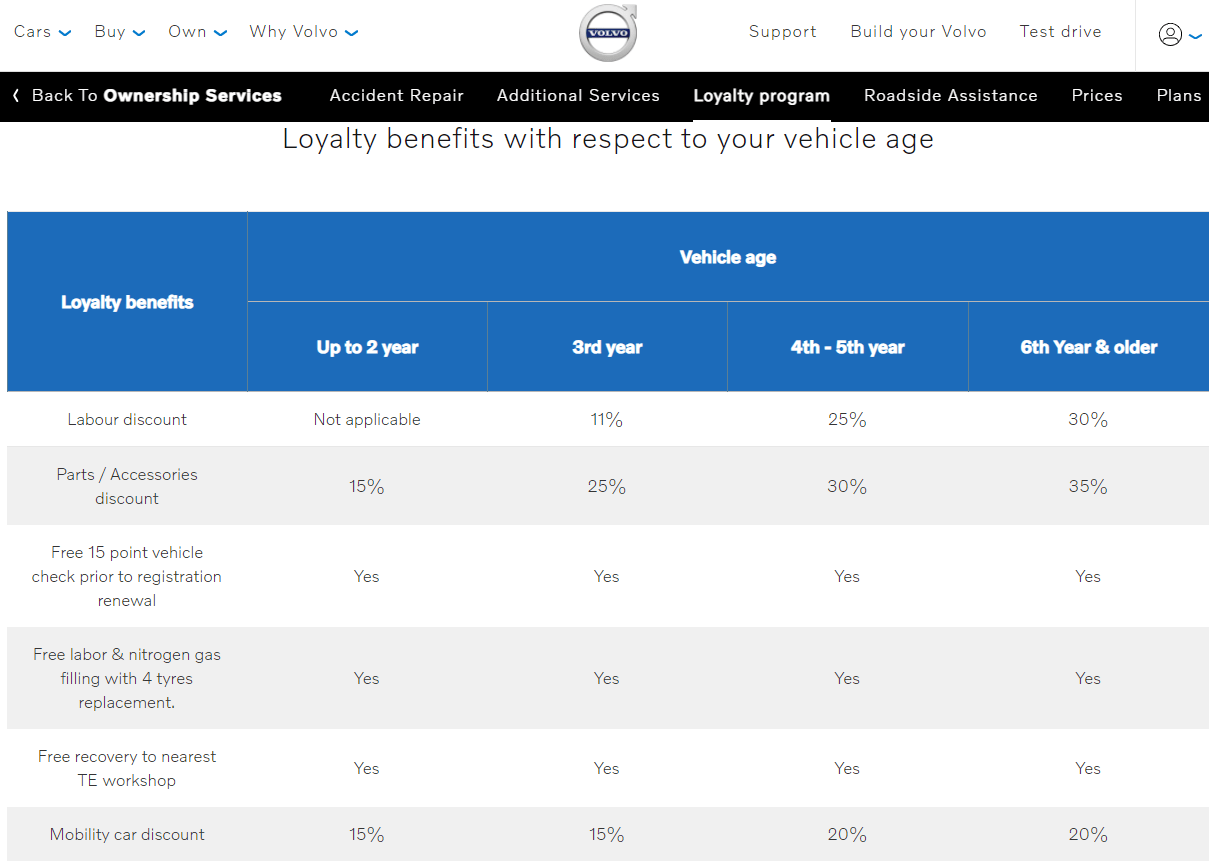Viewport: 1209px width, 863px height.
Task: Expand the Cars dropdown menu
Action: pyautogui.click(x=42, y=32)
